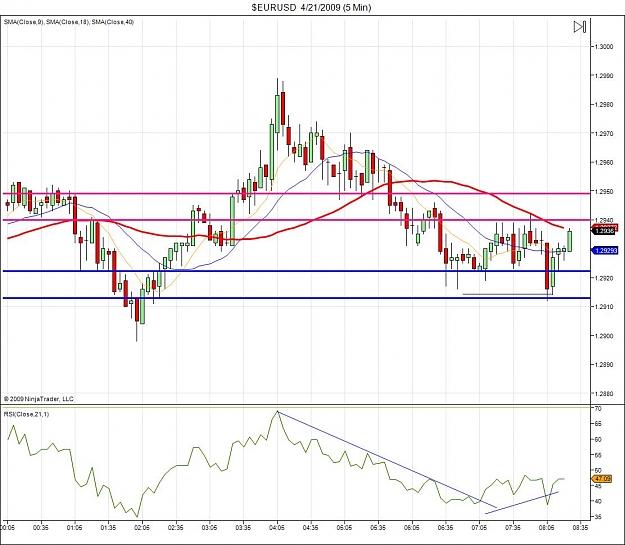
Task: Click the 1.2880 price axis label
Action: 603,394
